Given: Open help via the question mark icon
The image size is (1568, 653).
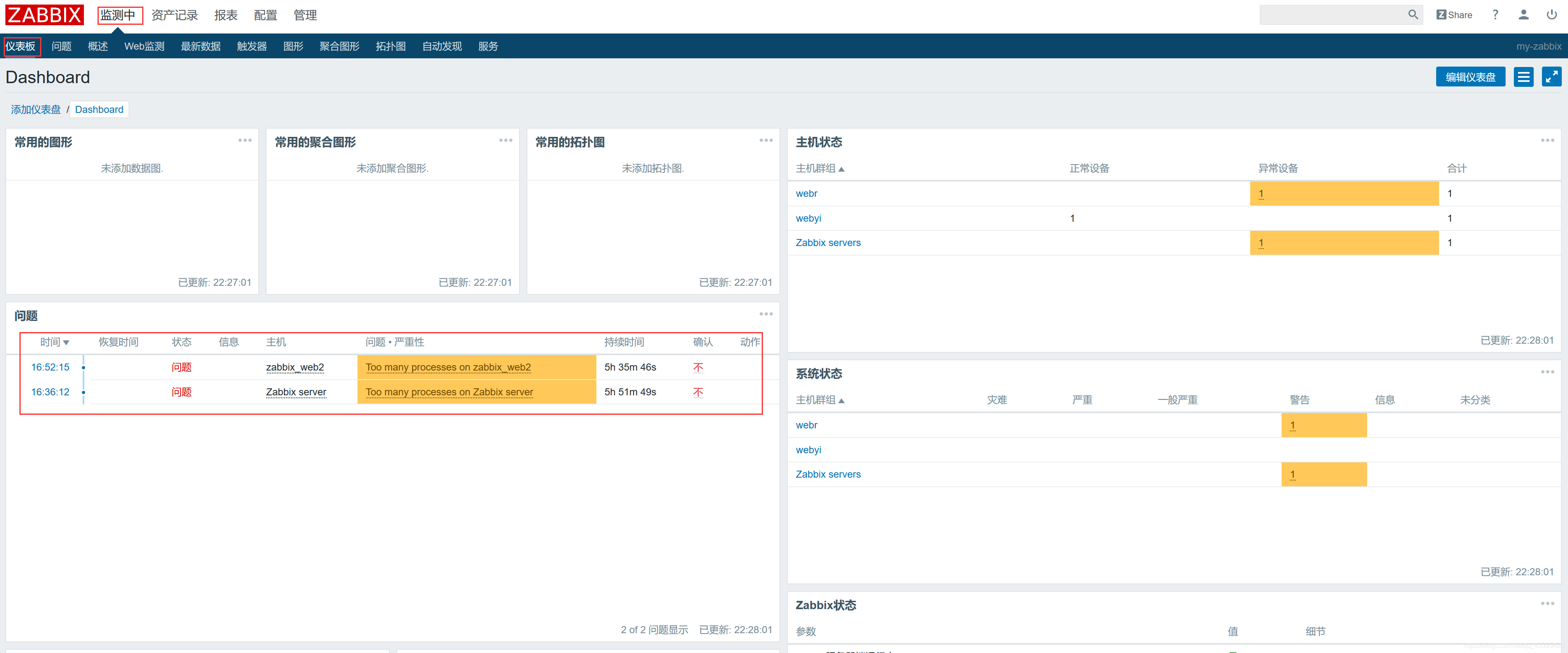Looking at the screenshot, I should click(x=1495, y=14).
